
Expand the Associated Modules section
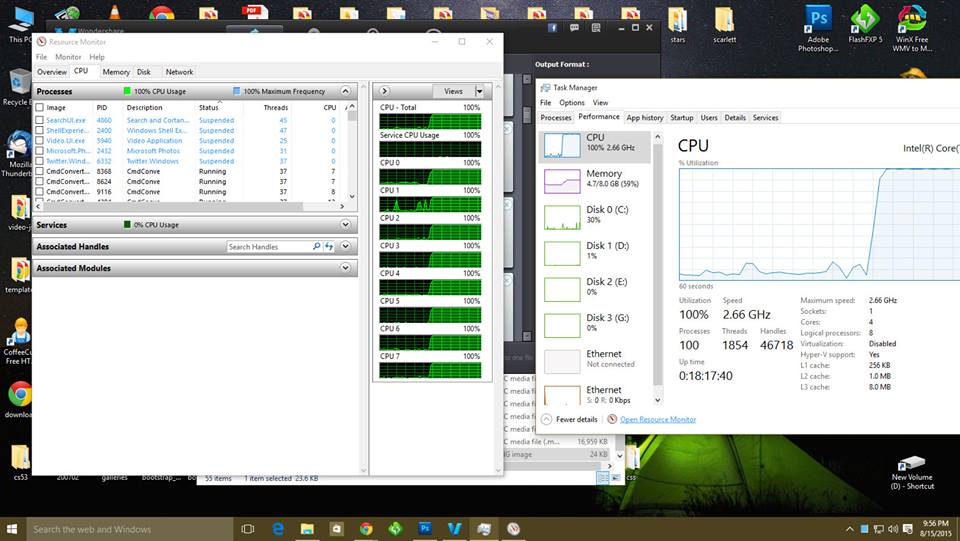click(346, 268)
